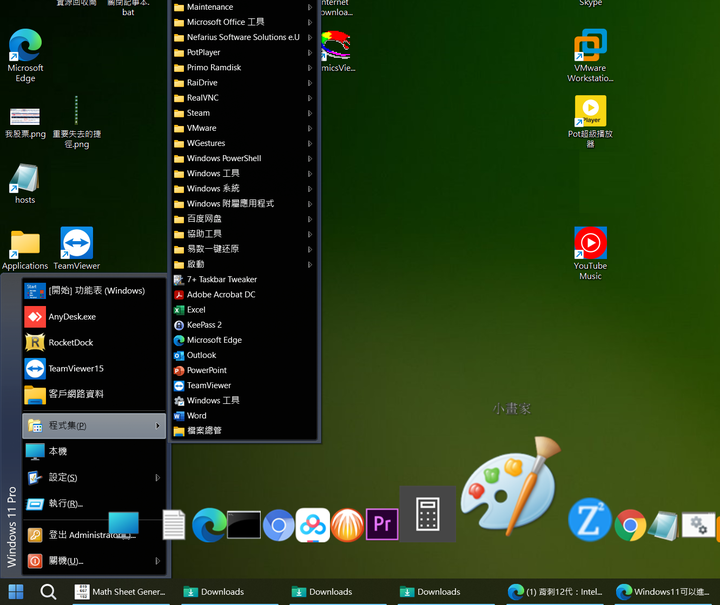Open the blue Z icon in dock

[x=590, y=520]
